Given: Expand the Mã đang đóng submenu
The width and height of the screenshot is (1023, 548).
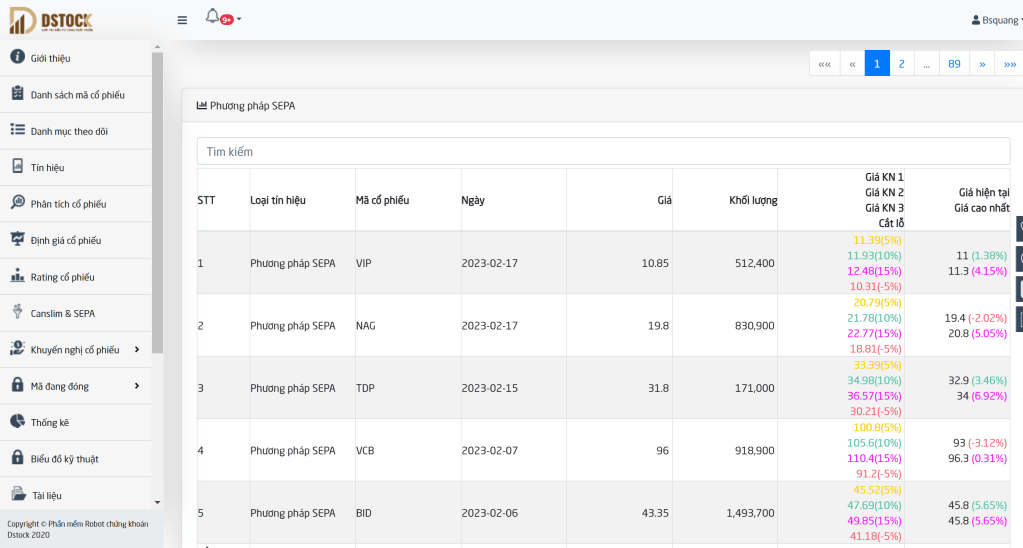Looking at the screenshot, I should coord(136,385).
